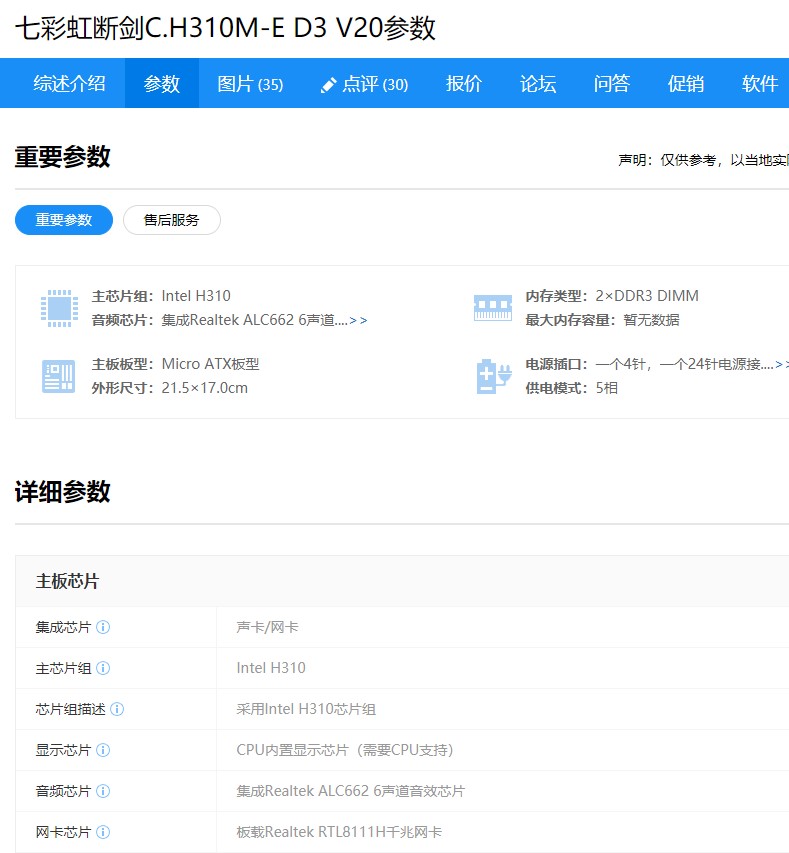This screenshot has width=789, height=853.
Task: Click CPU内置显示芯片 cell
Action: [x=344, y=750]
